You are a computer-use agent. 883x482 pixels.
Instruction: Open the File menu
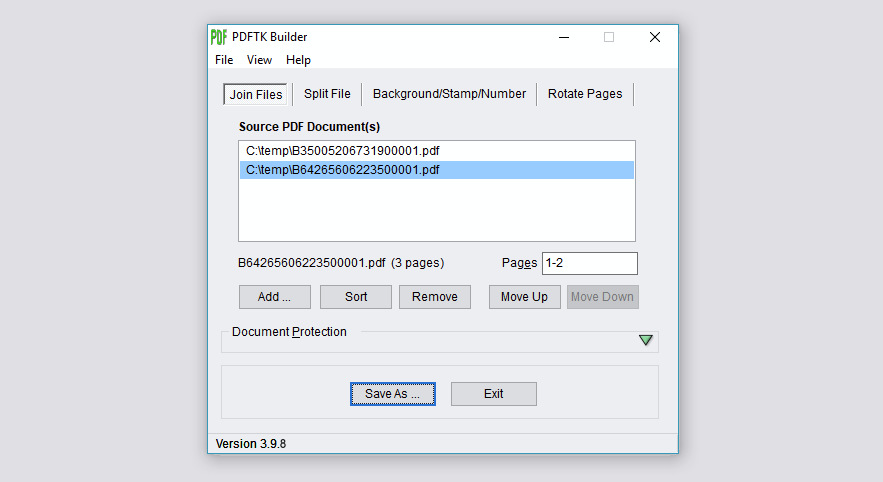(224, 60)
